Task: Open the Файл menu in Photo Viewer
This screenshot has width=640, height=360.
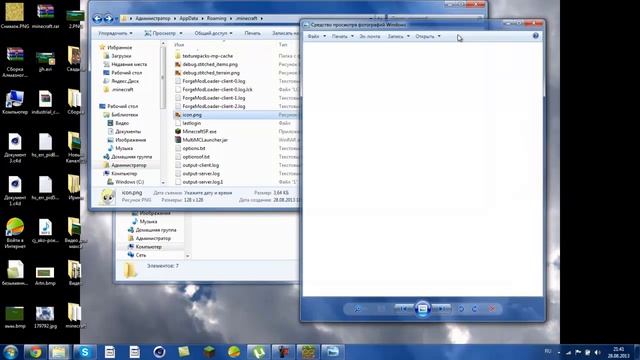Action: point(316,36)
